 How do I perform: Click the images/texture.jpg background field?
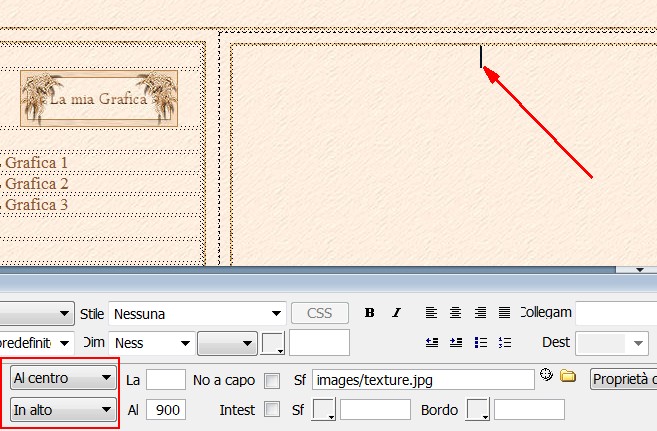click(422, 379)
